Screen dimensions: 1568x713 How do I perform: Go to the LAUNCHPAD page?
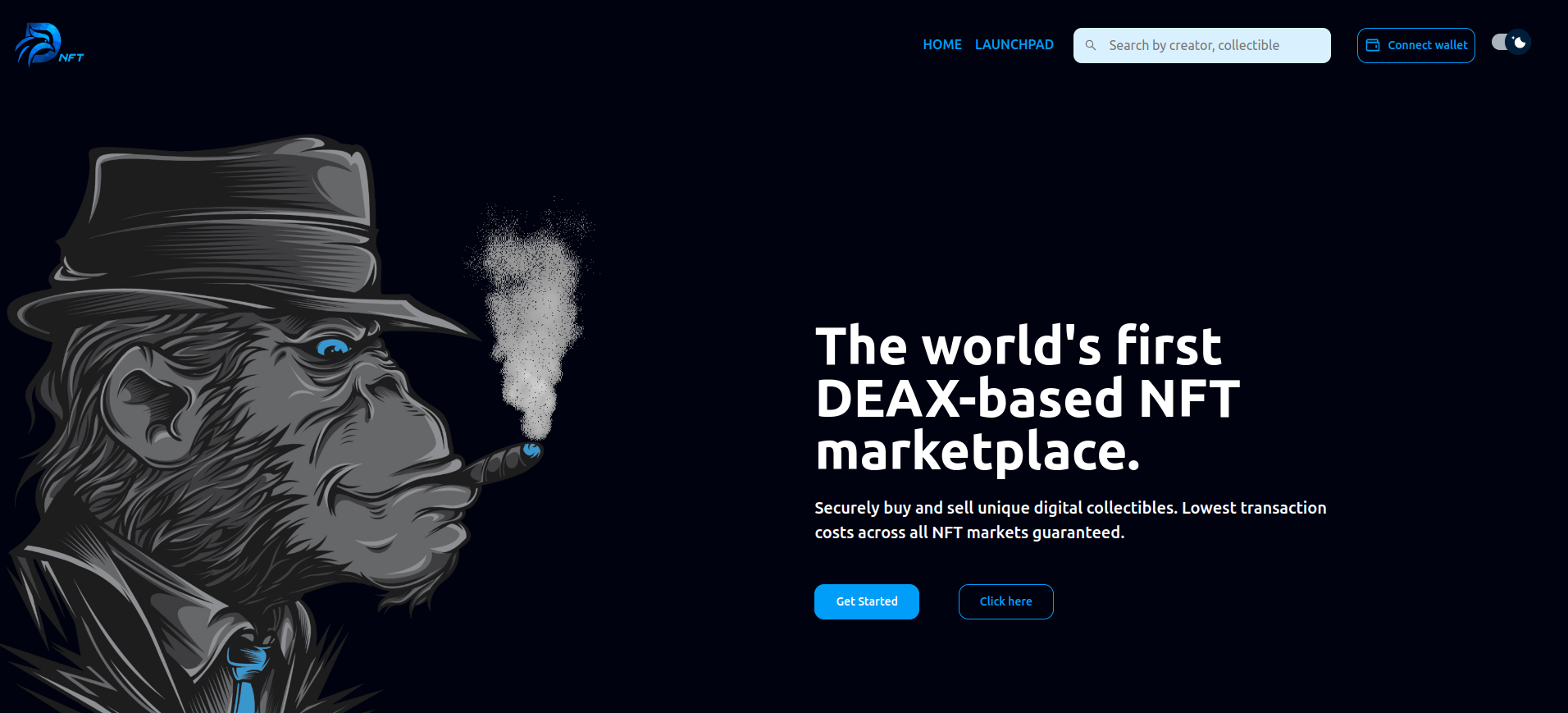(x=1014, y=44)
